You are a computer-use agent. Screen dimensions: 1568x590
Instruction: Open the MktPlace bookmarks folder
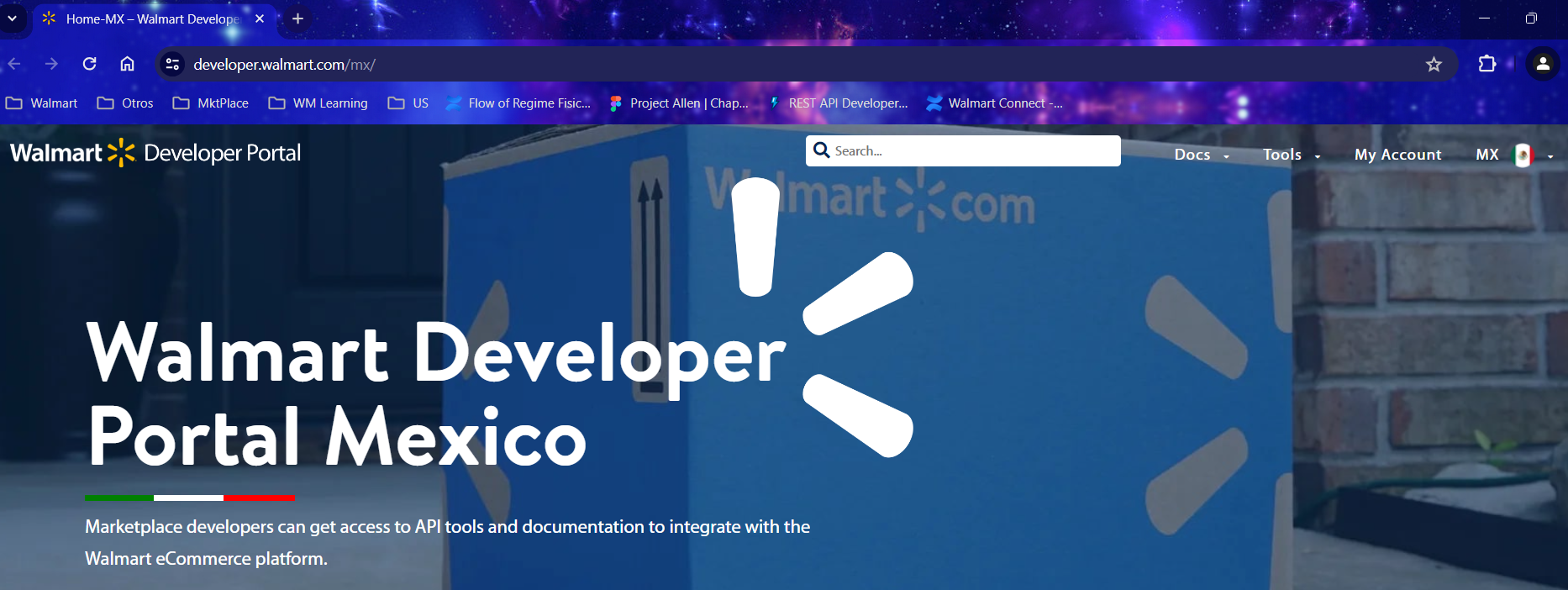[x=211, y=103]
